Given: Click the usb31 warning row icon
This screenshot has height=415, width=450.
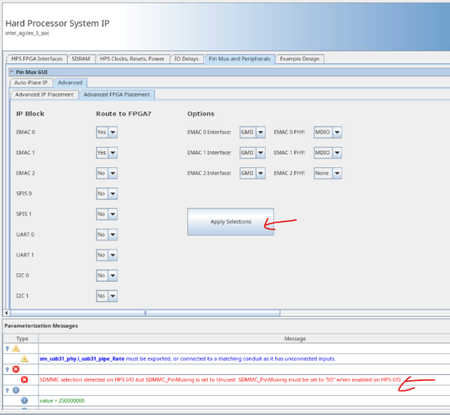Looking at the screenshot, I should [24, 359].
